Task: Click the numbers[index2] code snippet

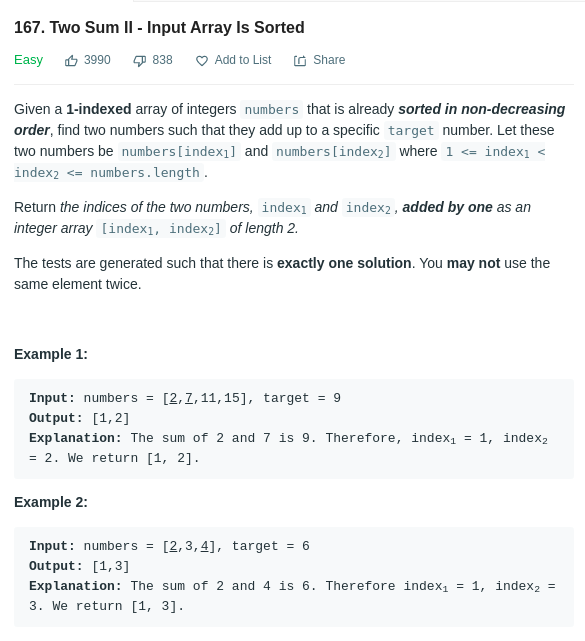Action: [334, 152]
